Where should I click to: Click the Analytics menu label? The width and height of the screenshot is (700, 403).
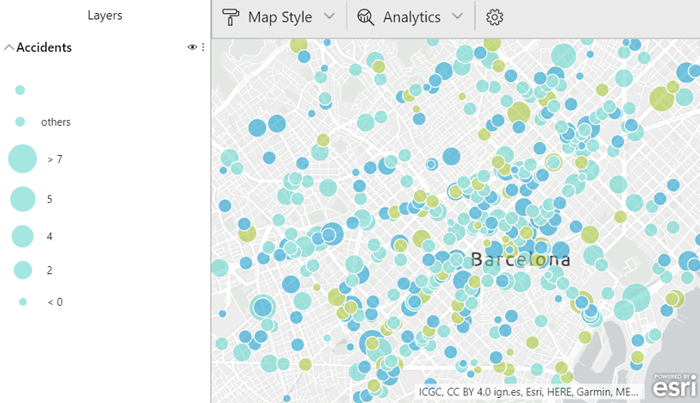pyautogui.click(x=412, y=17)
